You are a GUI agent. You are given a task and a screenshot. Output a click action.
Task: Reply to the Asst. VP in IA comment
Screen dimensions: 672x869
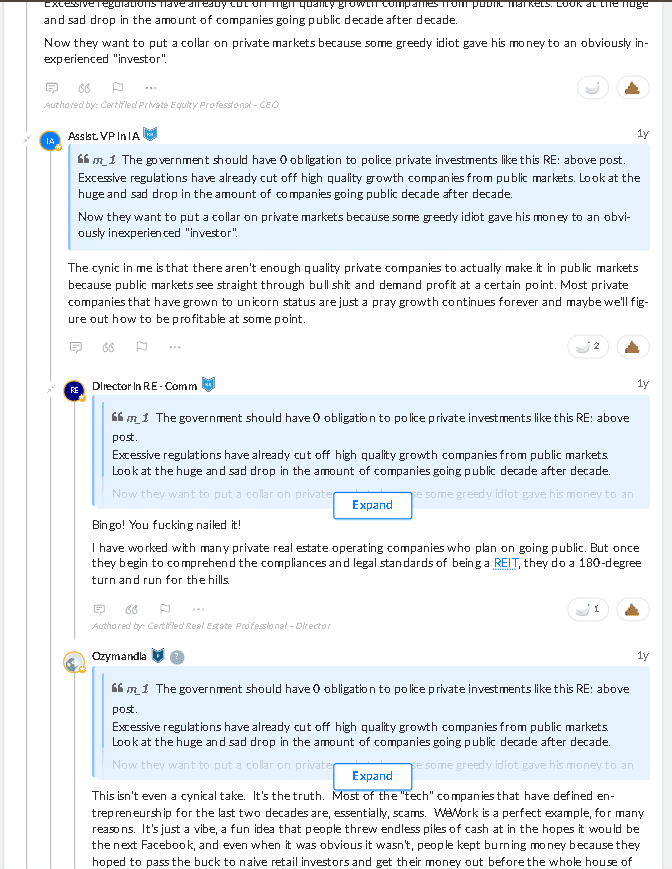[76, 347]
